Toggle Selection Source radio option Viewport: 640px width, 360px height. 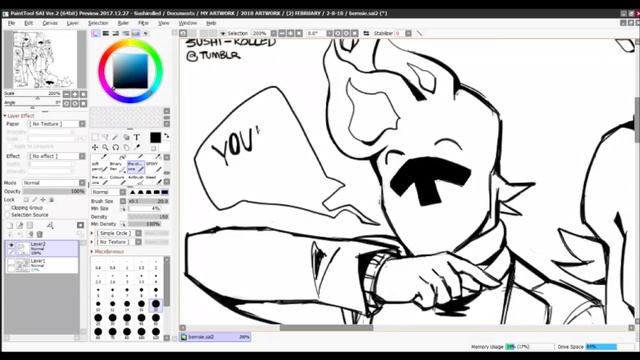coord(7,215)
